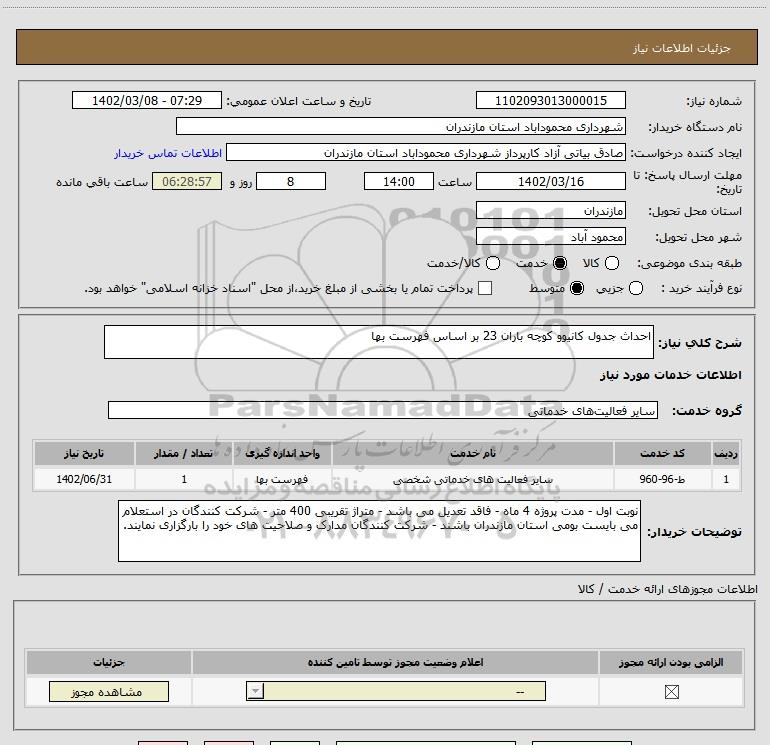Click the تاریخ نیاز column header
The image size is (770, 745).
coord(84,453)
